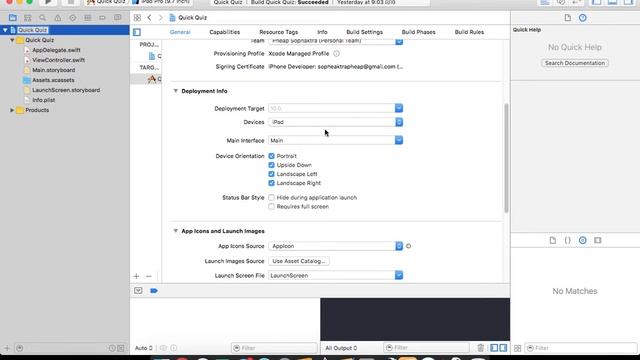Viewport: 640px width, 360px height.
Task: Click the remove target minus icon
Action: click(149, 276)
